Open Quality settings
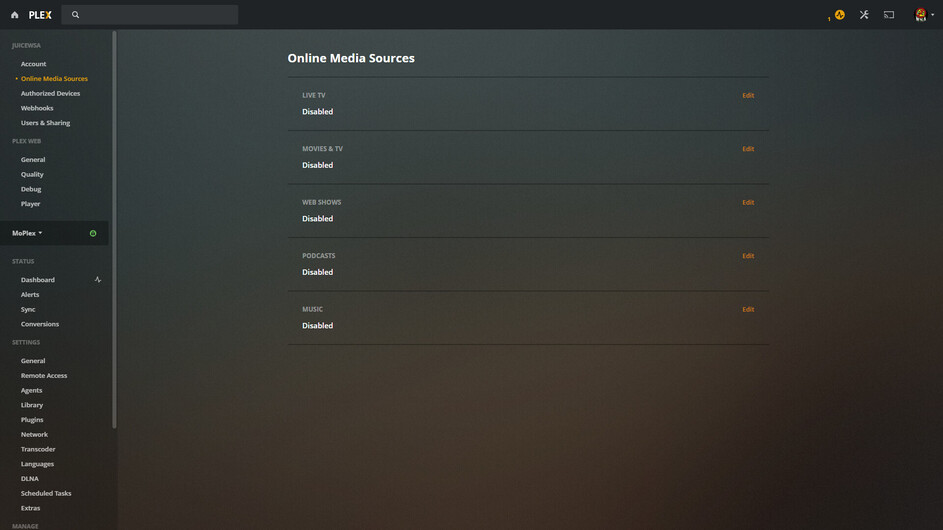943x530 pixels. [32, 174]
